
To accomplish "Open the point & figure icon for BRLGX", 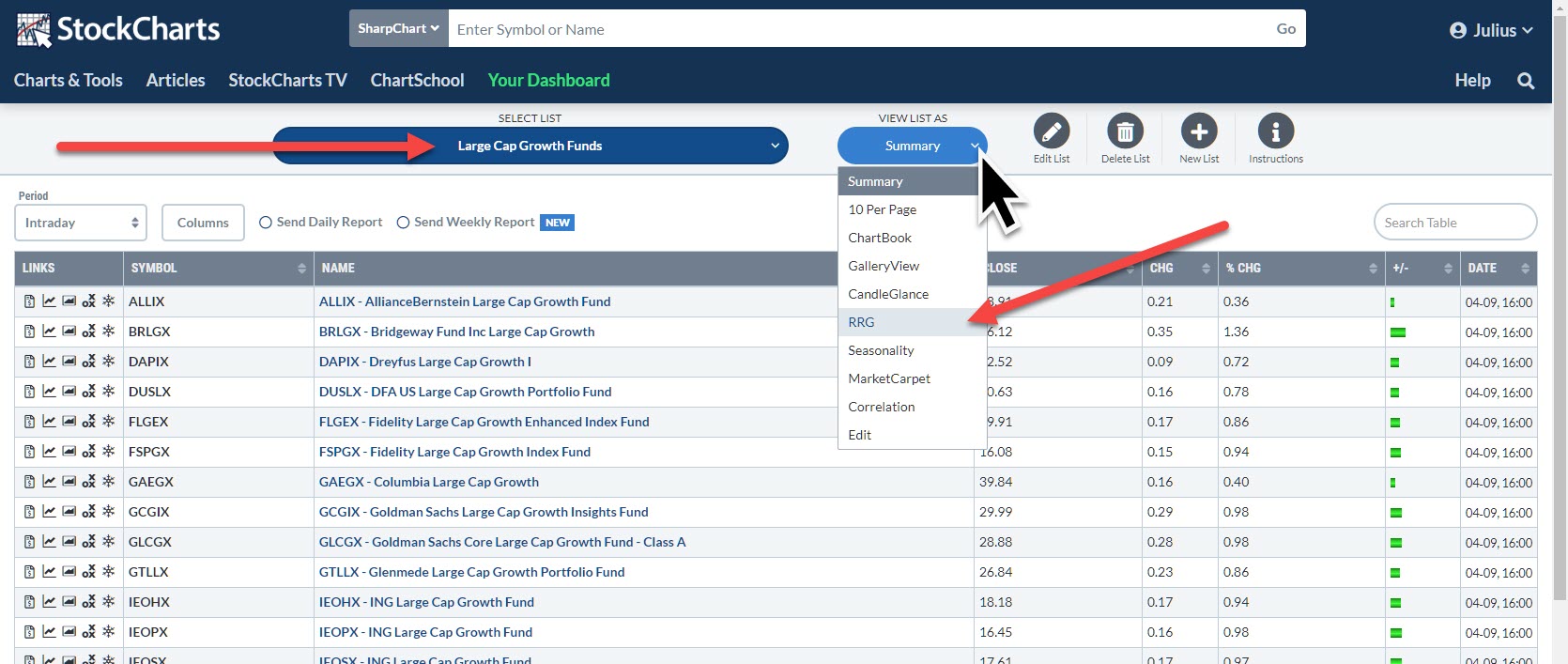I will click(88, 332).
